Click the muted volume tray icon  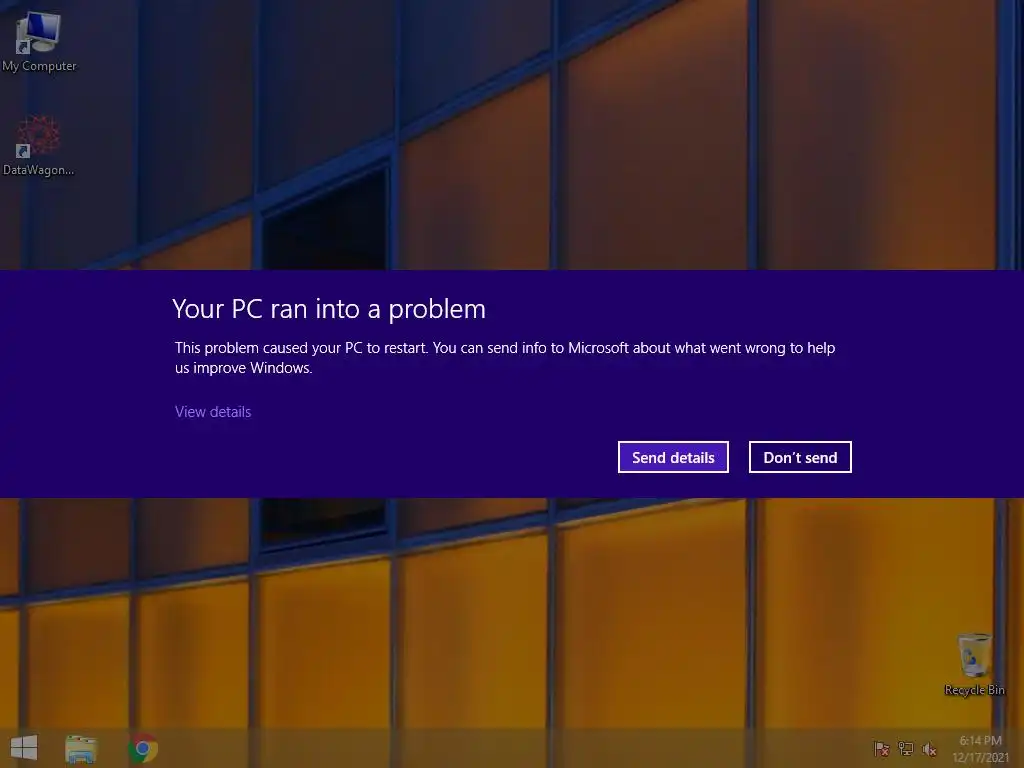(929, 749)
